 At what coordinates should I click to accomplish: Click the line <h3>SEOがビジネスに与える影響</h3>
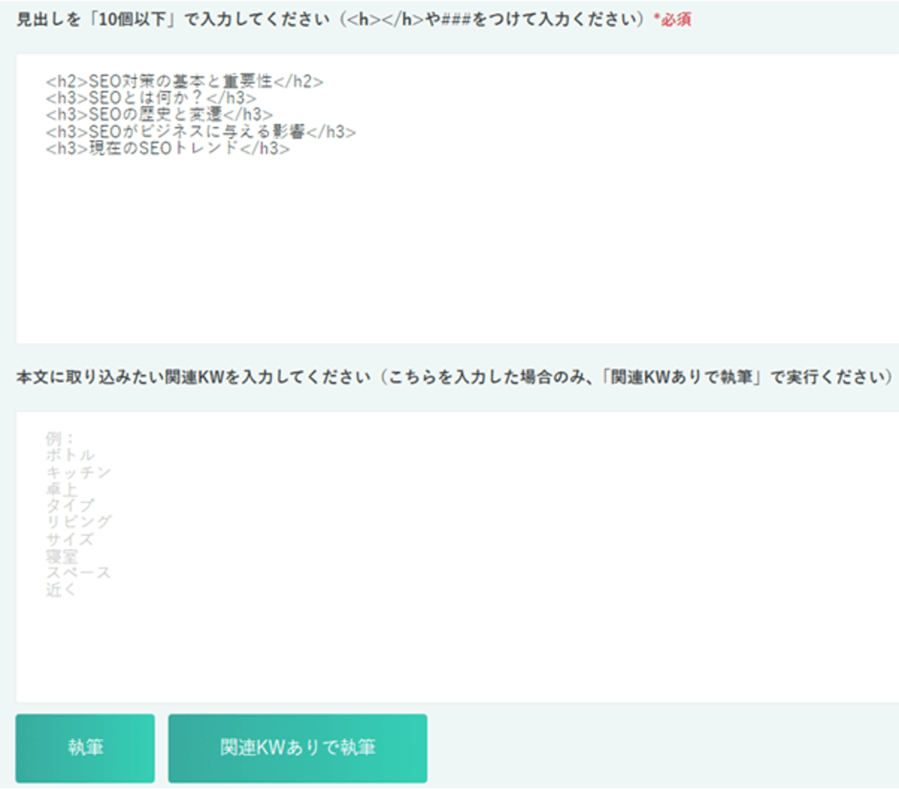[201, 132]
